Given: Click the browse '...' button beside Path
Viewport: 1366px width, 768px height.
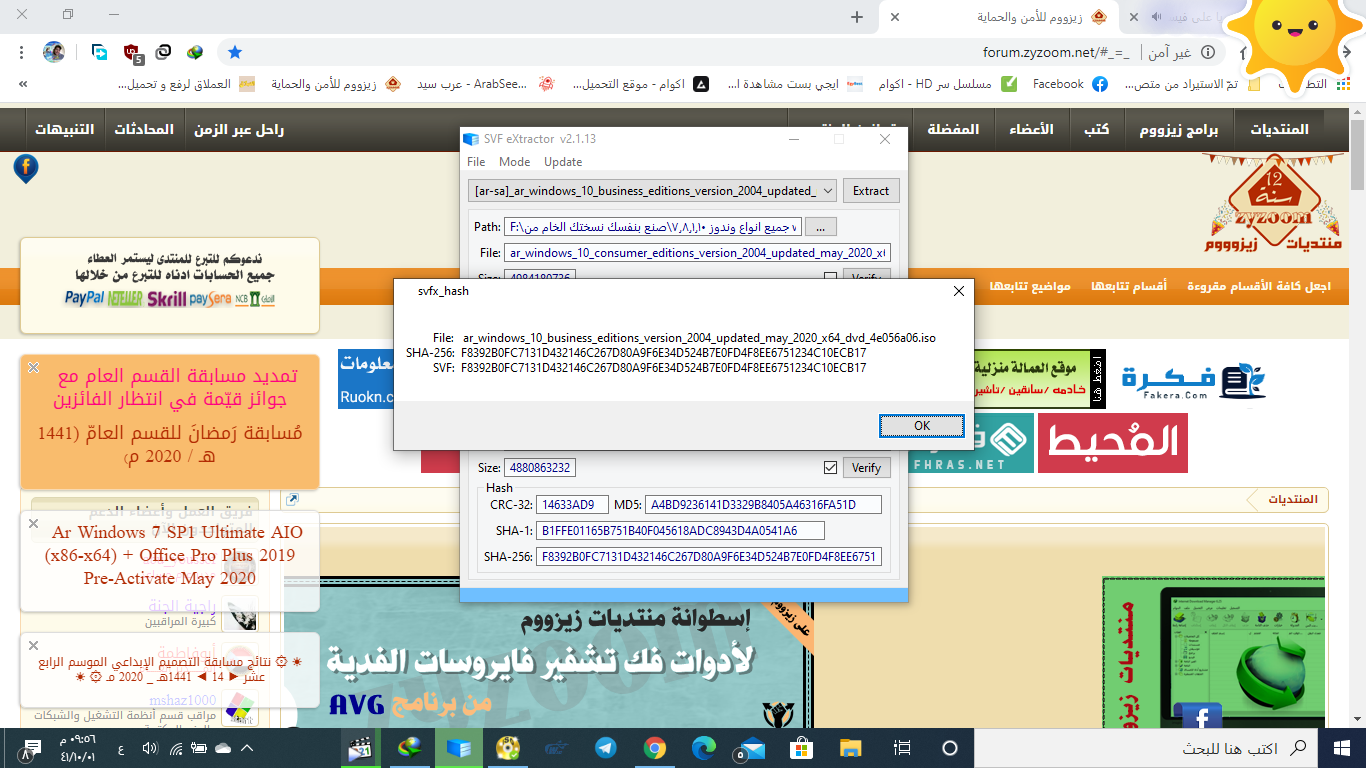Looking at the screenshot, I should 821,227.
